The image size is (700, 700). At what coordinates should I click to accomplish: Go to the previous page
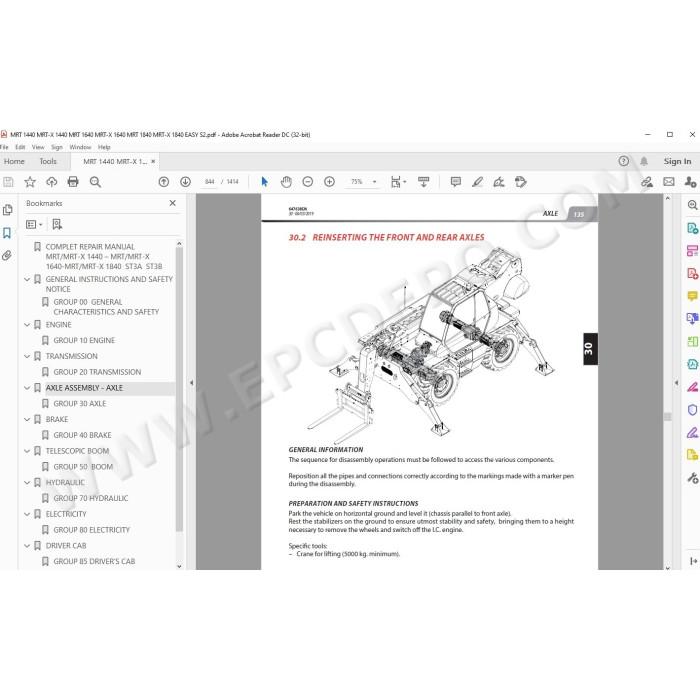164,182
